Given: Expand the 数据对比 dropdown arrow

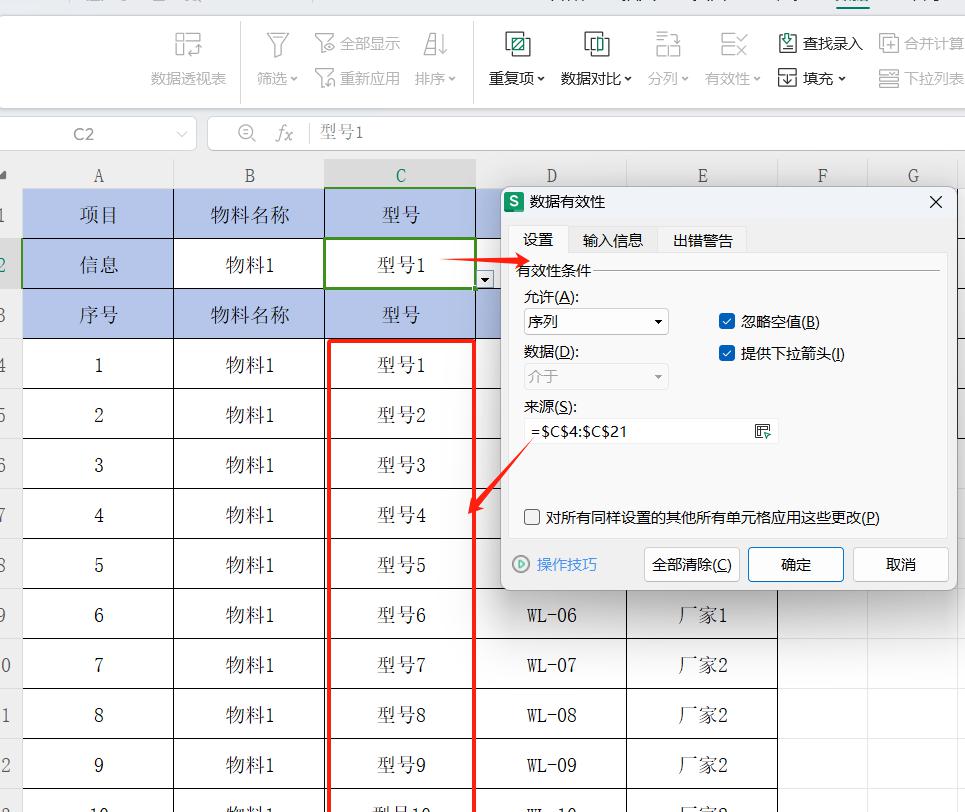Looking at the screenshot, I should click(628, 79).
